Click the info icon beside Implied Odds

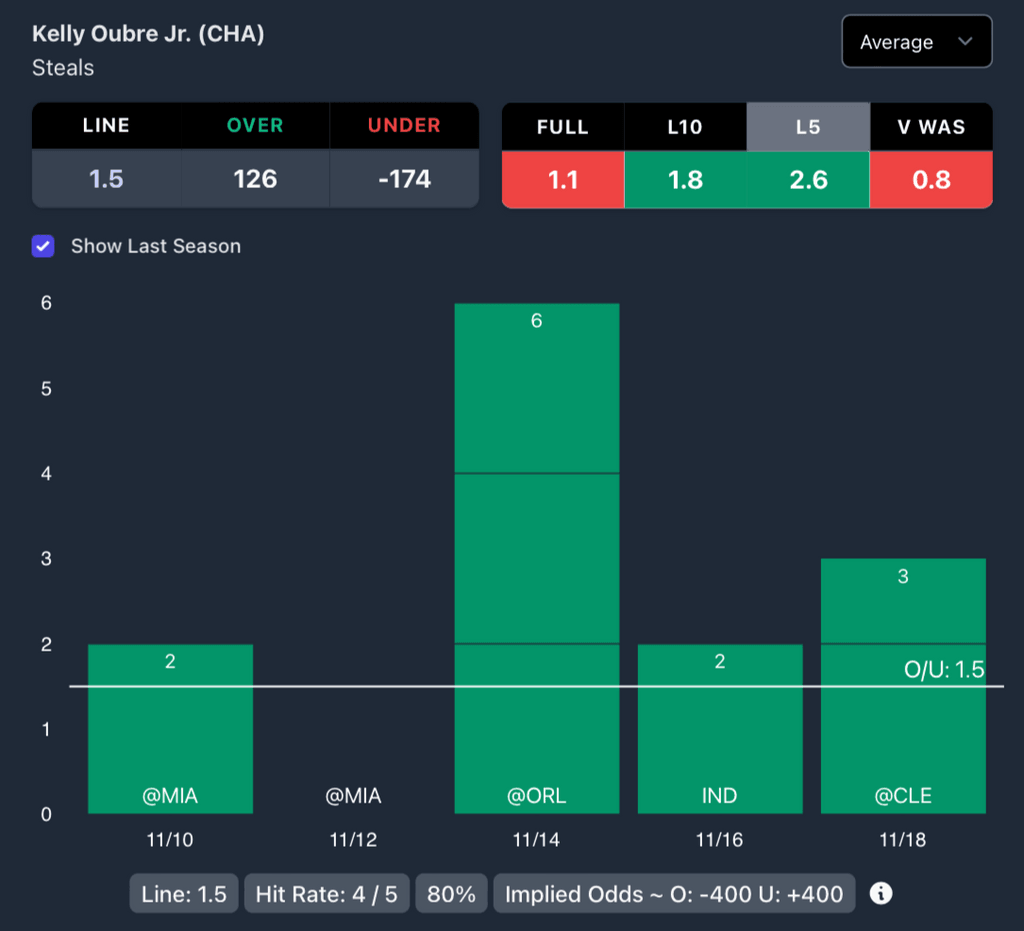[881, 893]
